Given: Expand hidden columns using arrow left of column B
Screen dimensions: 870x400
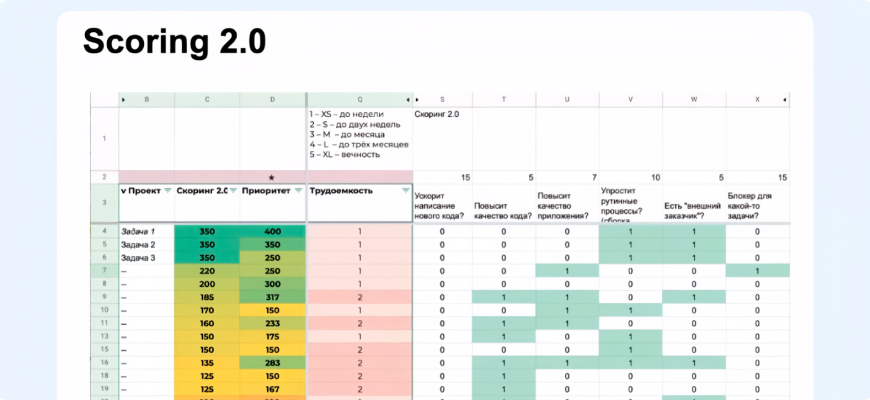Looking at the screenshot, I should point(123,100).
